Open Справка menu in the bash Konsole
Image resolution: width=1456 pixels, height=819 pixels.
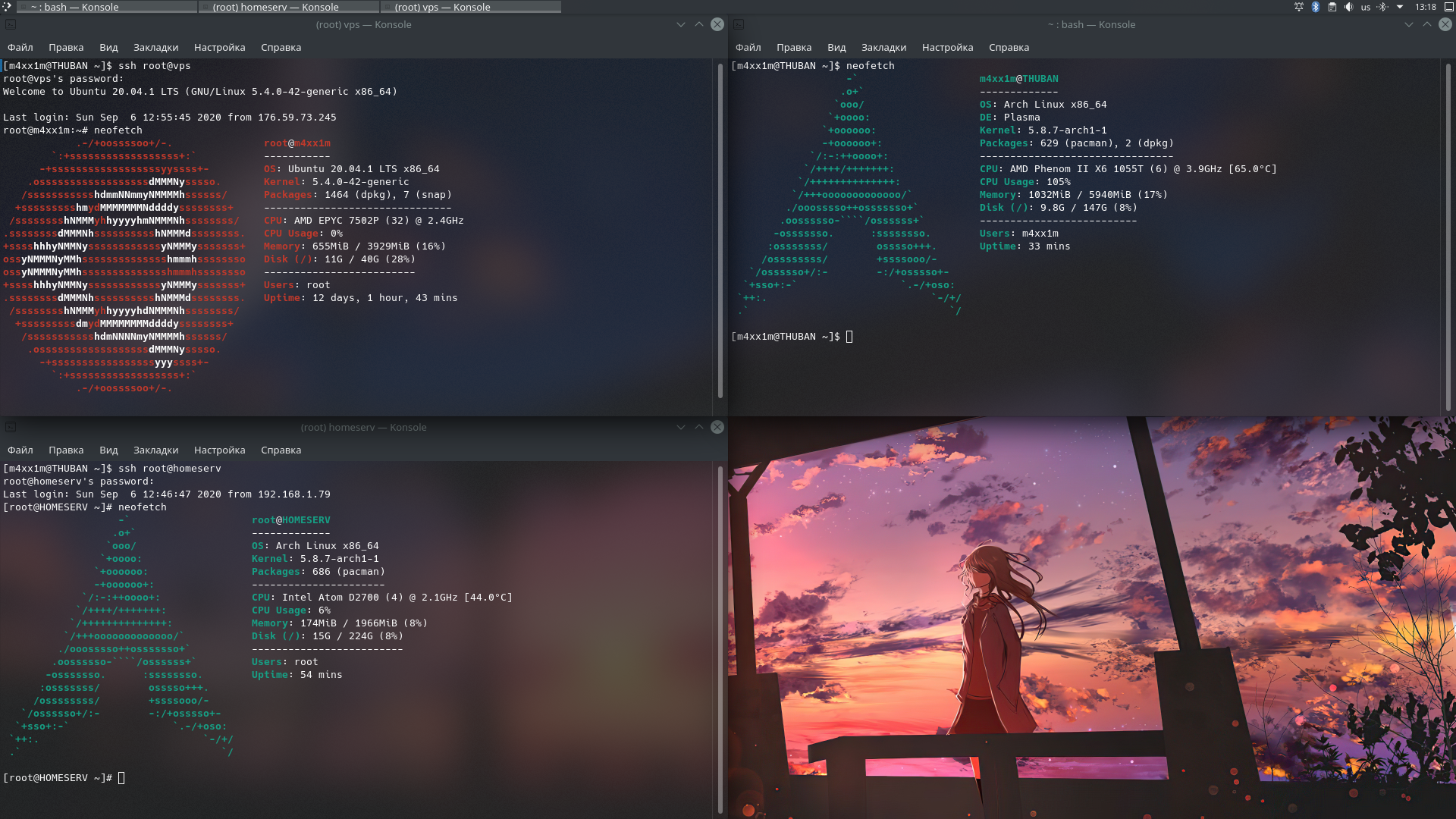point(1009,47)
